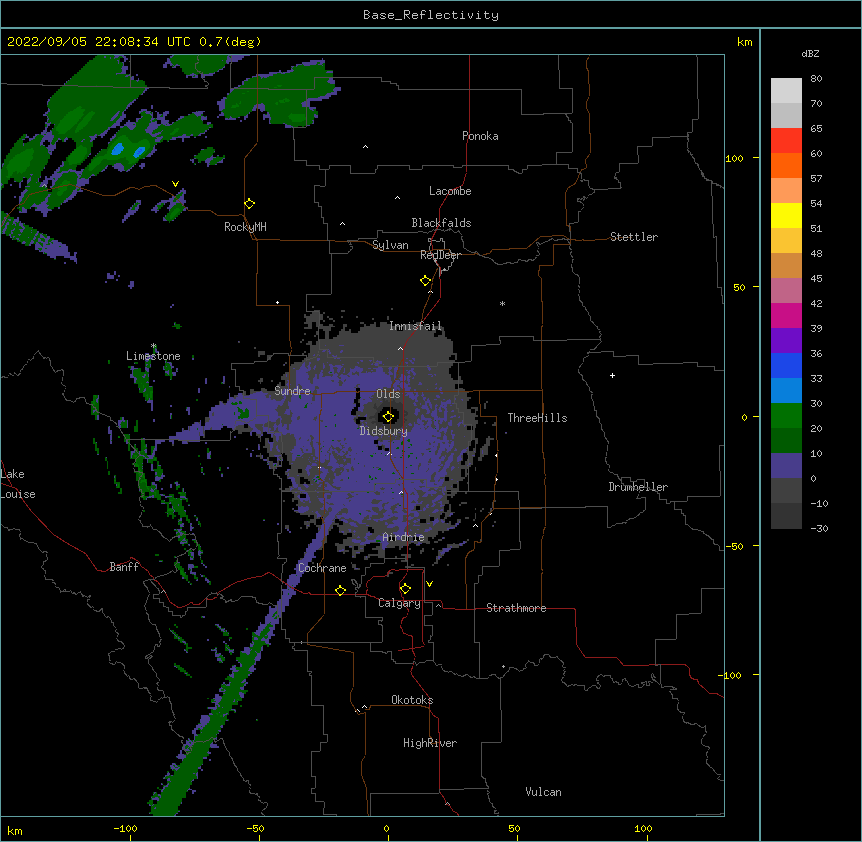Click the Cochrane town label

click(322, 568)
